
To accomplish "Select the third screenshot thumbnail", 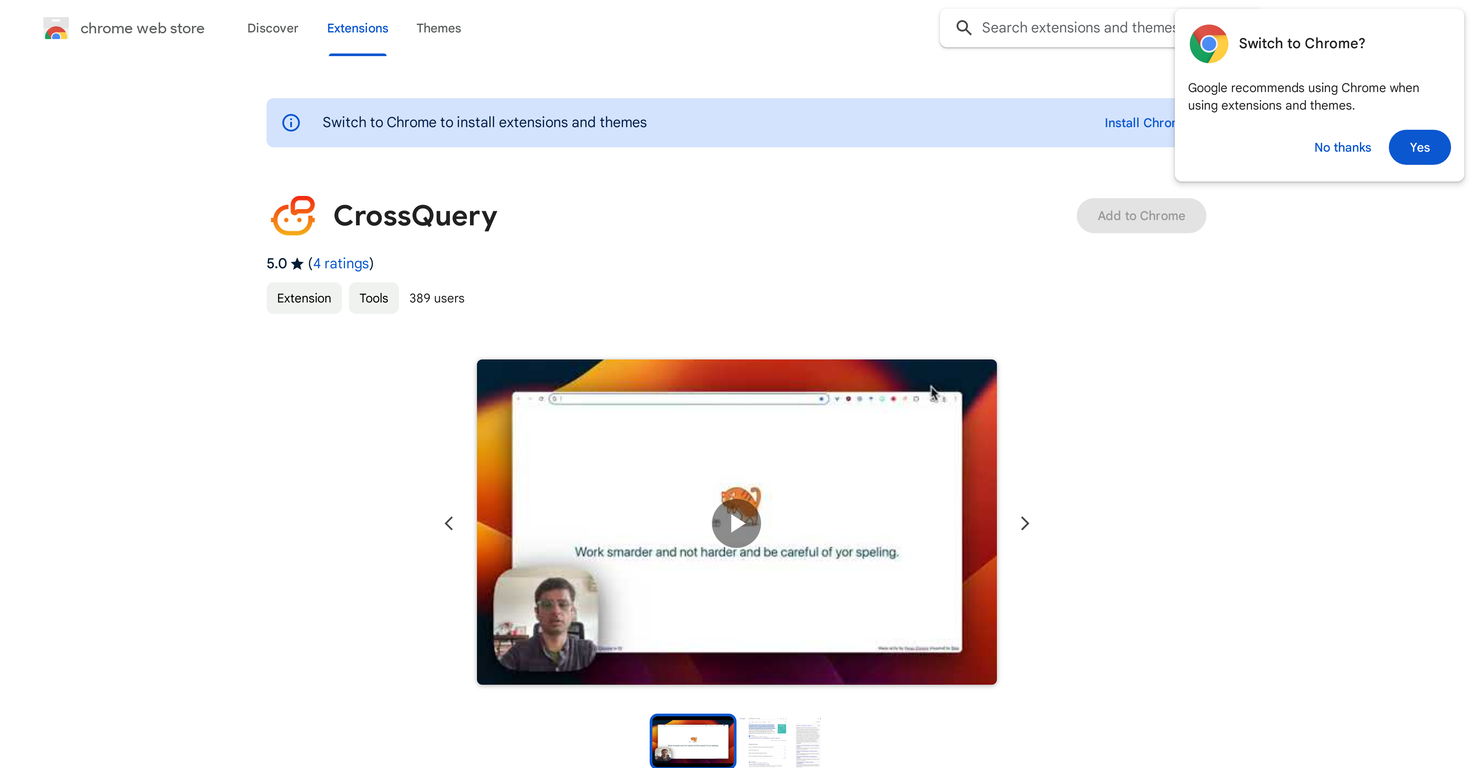I will pos(808,742).
